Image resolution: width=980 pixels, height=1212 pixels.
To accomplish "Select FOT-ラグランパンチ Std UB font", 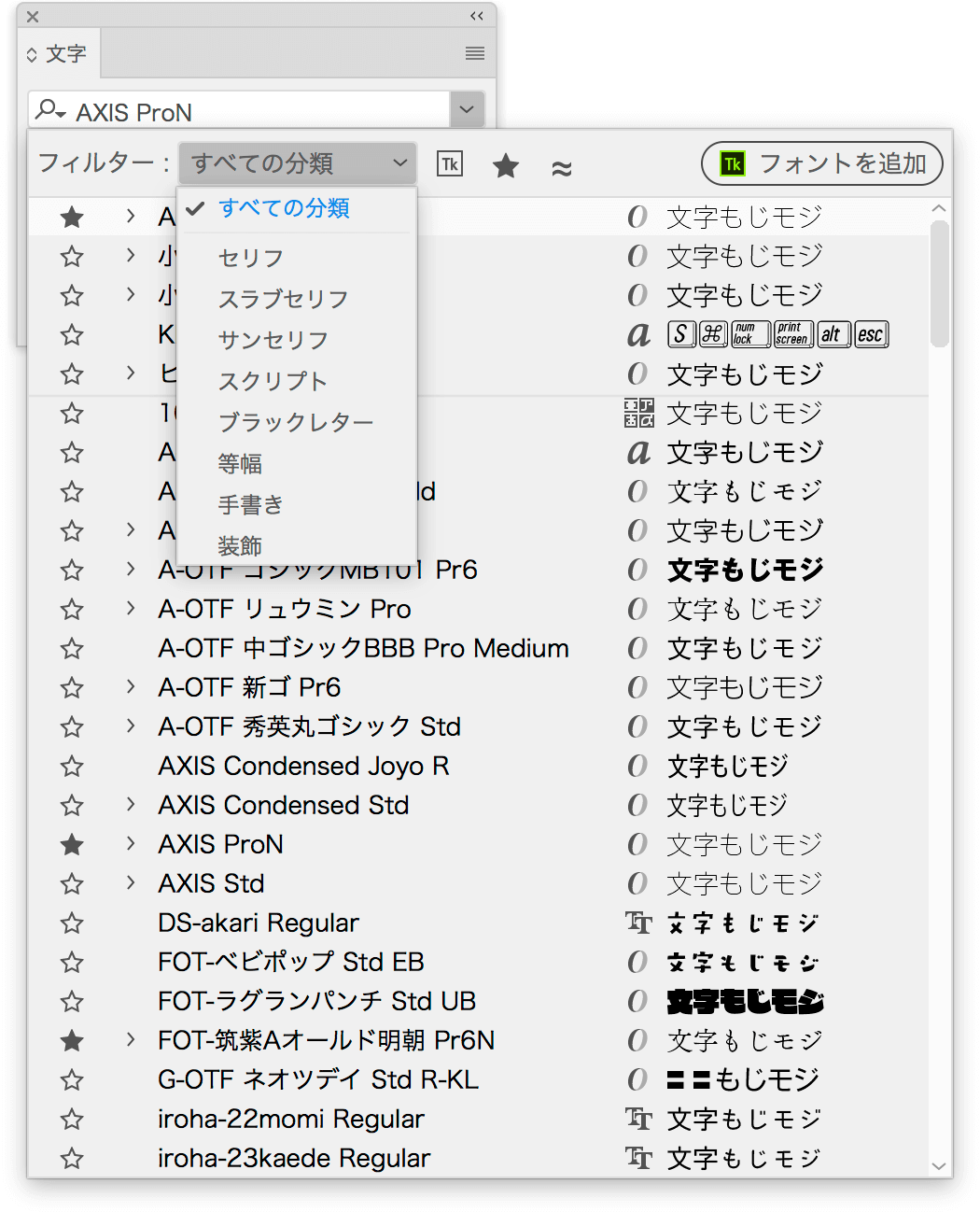I will point(317,1001).
